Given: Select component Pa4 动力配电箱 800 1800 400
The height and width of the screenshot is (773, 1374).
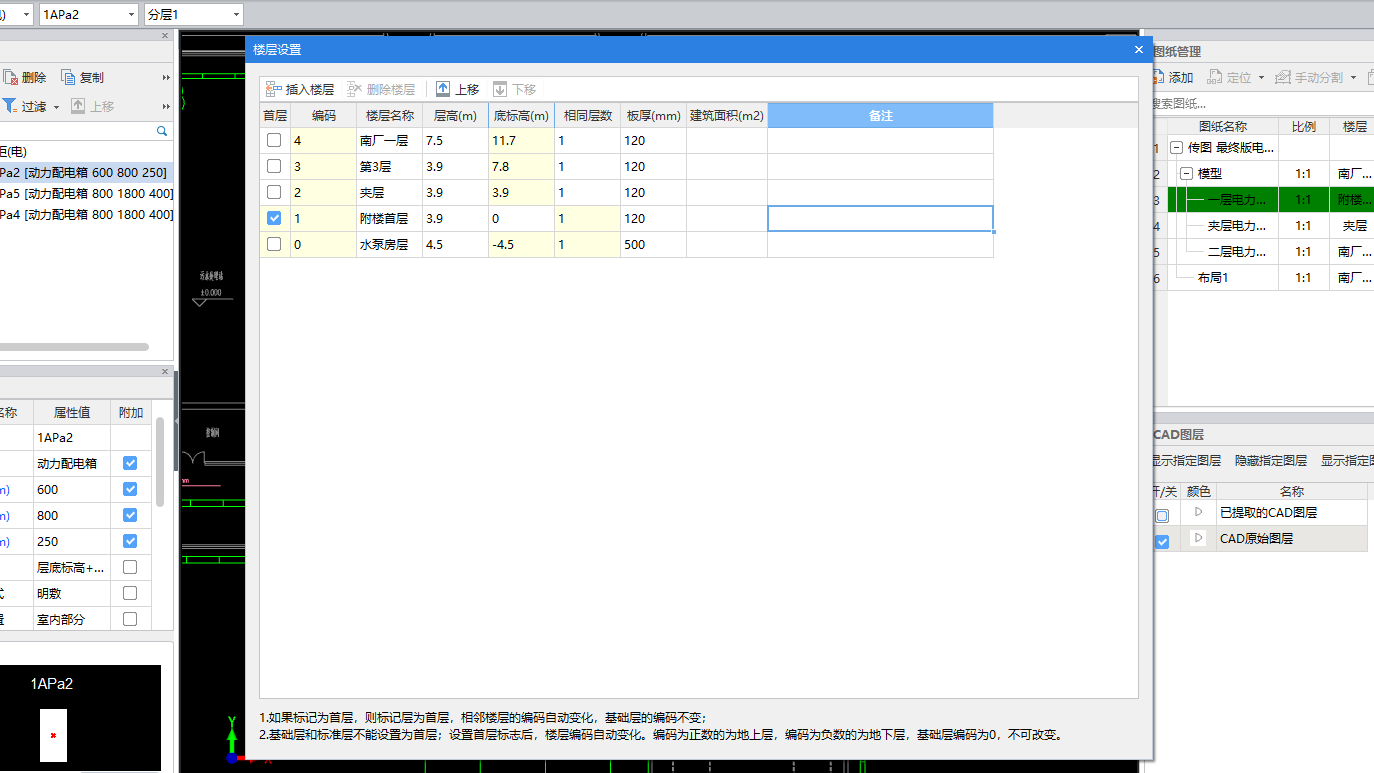Looking at the screenshot, I should pyautogui.click(x=87, y=214).
